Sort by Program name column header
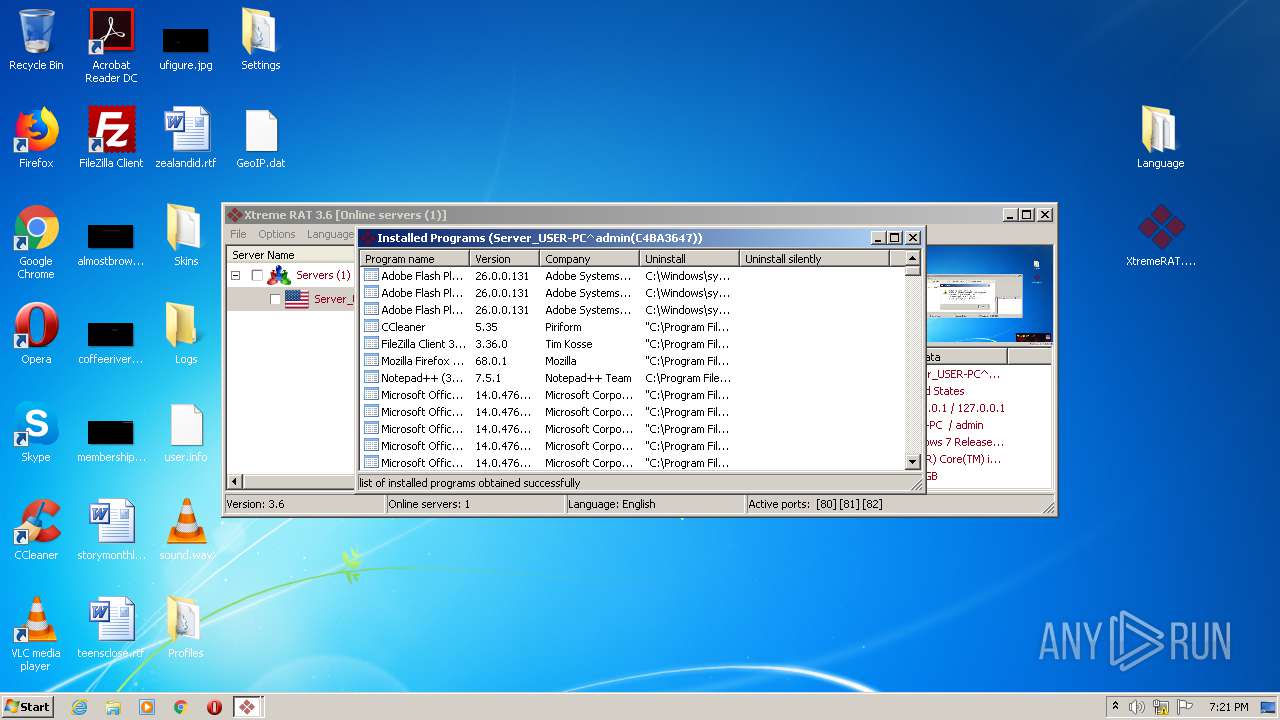This screenshot has height=720, width=1280. [x=414, y=258]
